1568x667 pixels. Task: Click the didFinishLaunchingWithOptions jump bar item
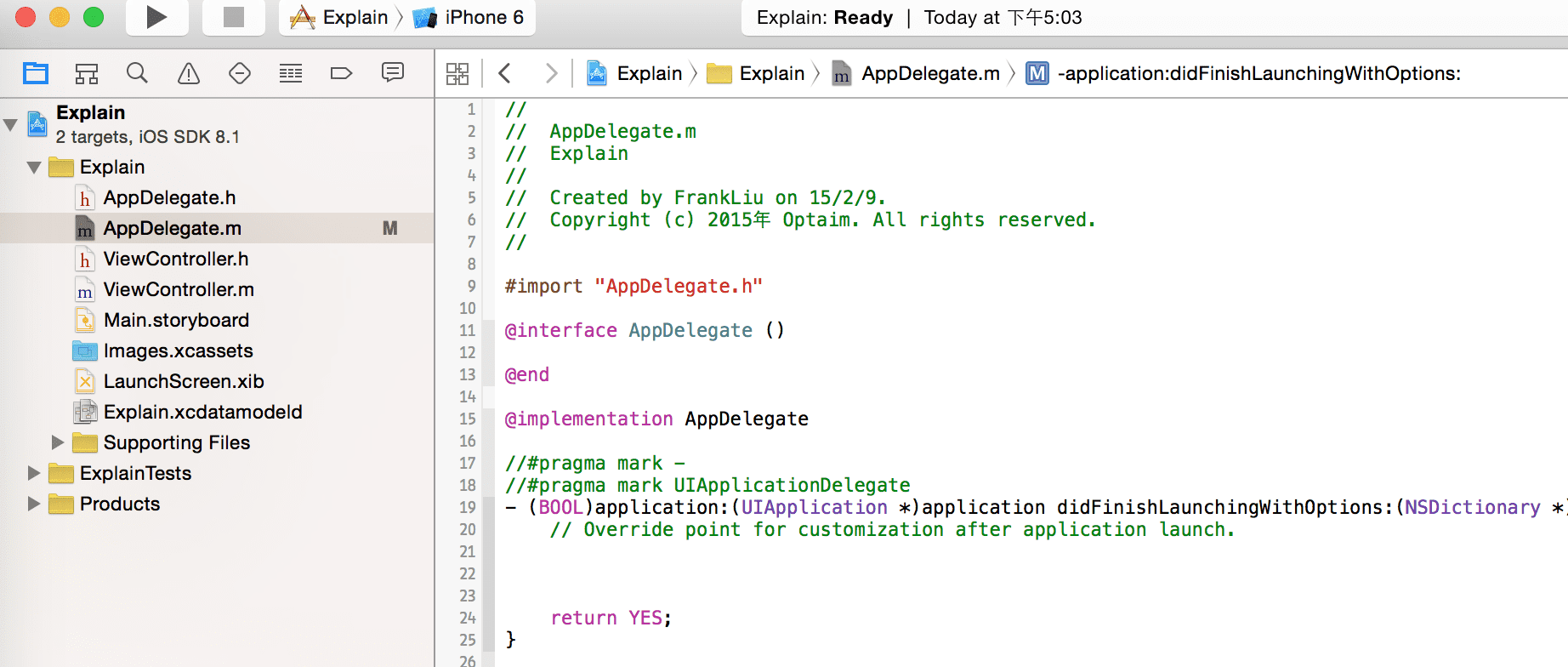tap(1258, 74)
